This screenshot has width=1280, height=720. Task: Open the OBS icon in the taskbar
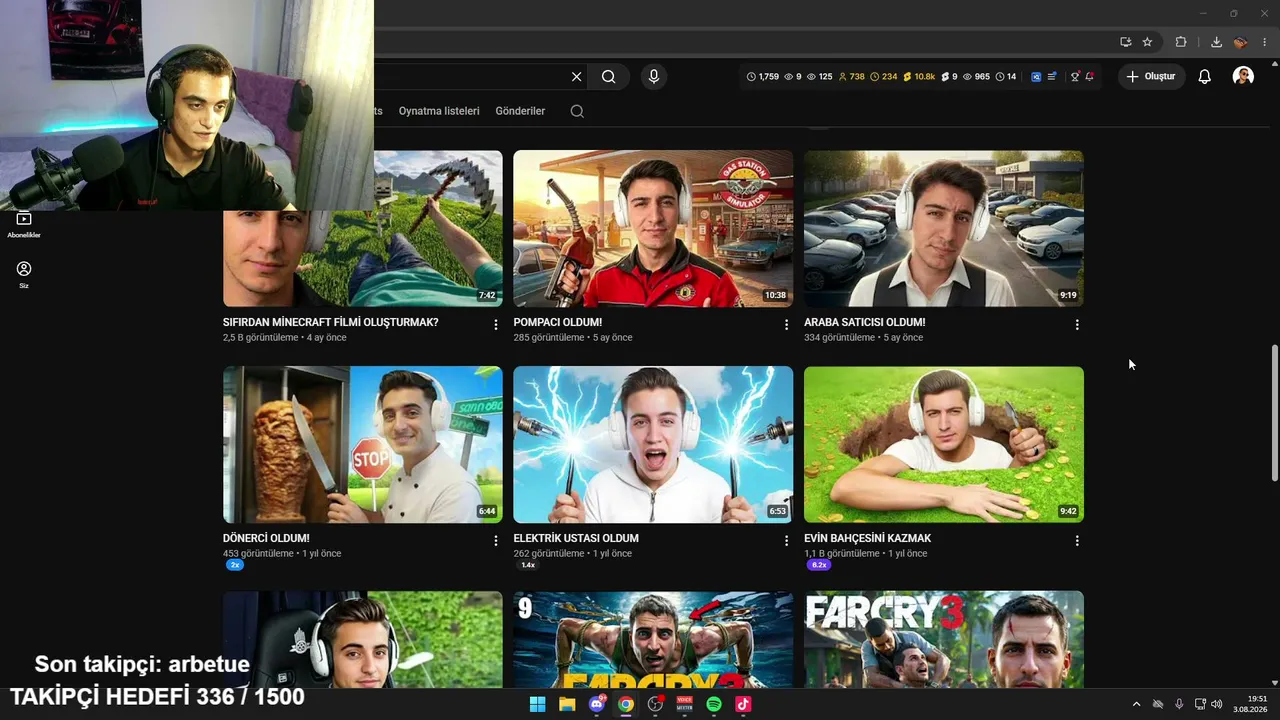coord(656,704)
